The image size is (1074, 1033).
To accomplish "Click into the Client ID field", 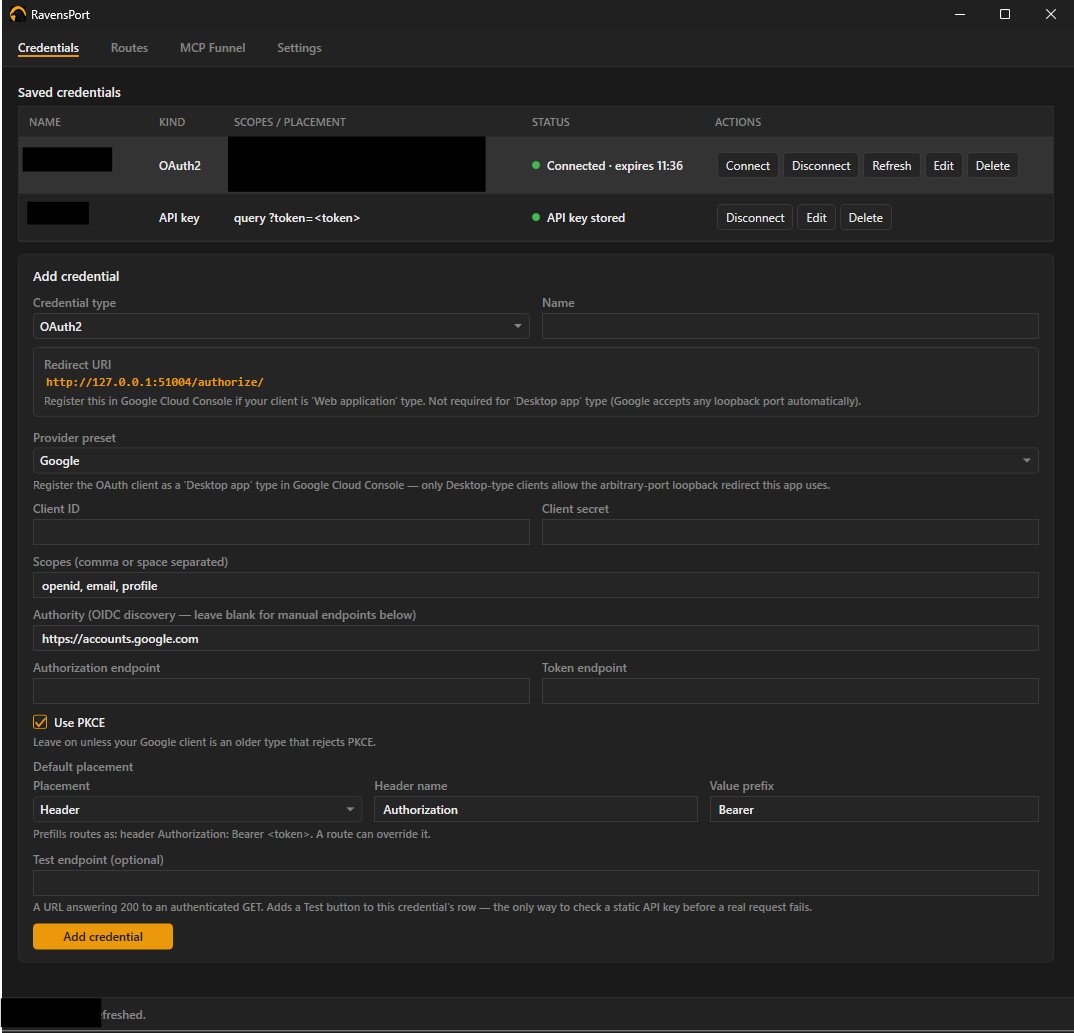I will point(281,532).
